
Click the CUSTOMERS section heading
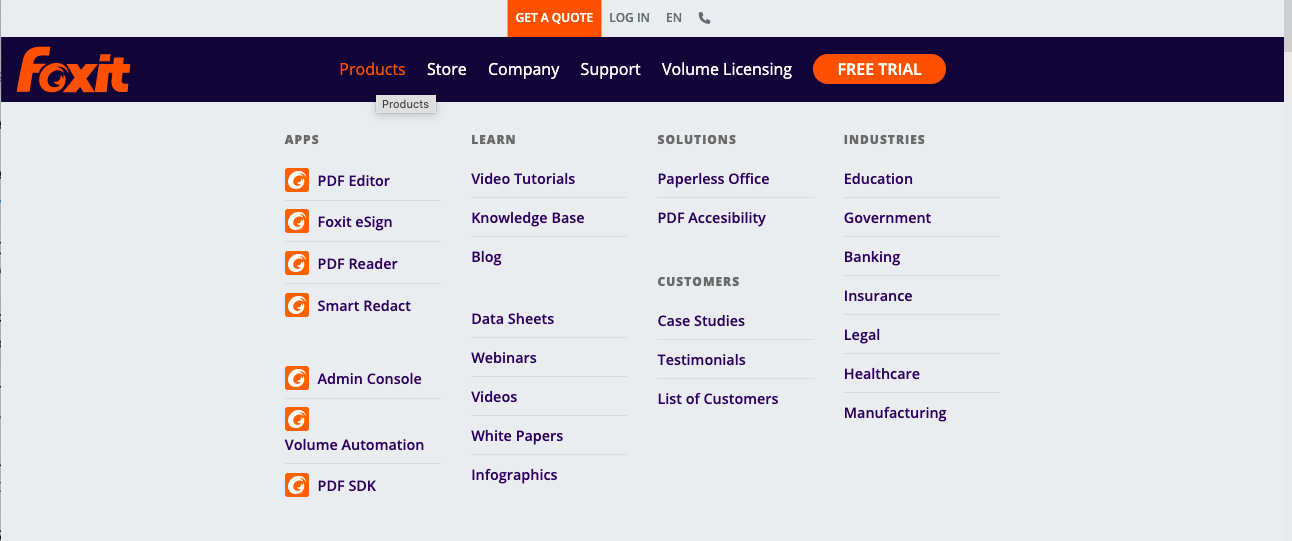point(698,282)
